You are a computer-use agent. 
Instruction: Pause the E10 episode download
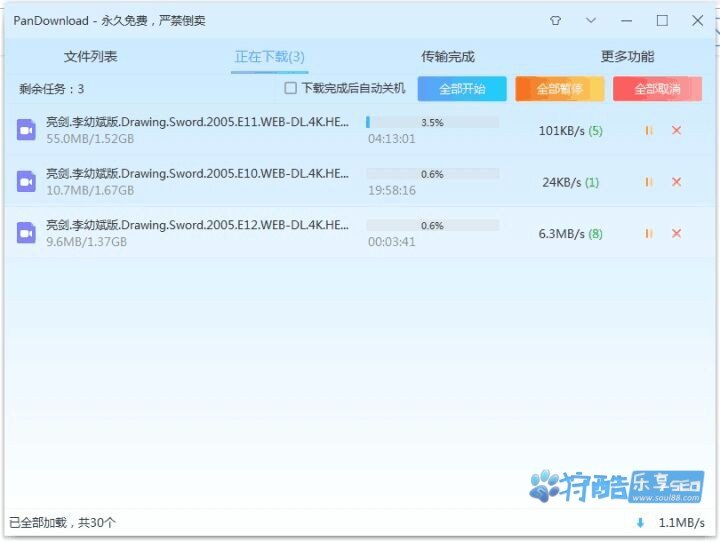(x=649, y=182)
